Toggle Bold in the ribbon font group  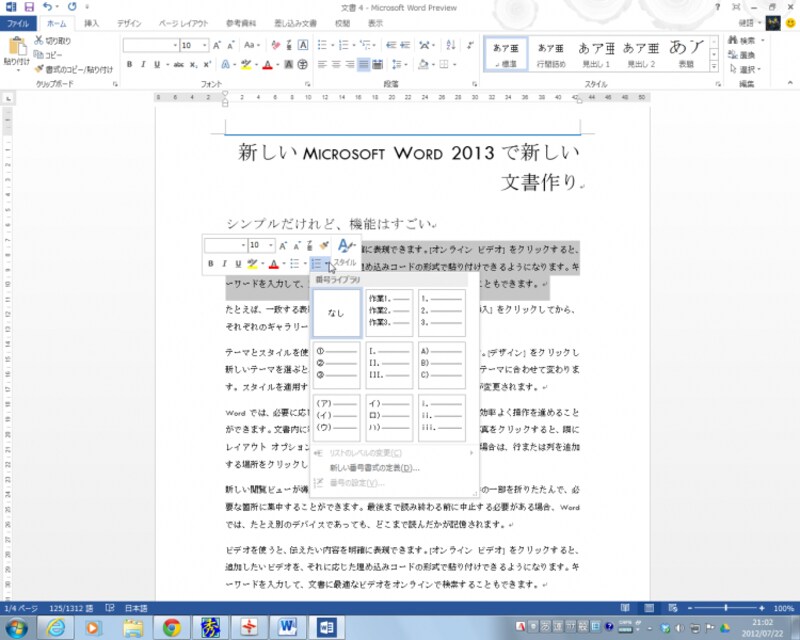[x=130, y=64]
